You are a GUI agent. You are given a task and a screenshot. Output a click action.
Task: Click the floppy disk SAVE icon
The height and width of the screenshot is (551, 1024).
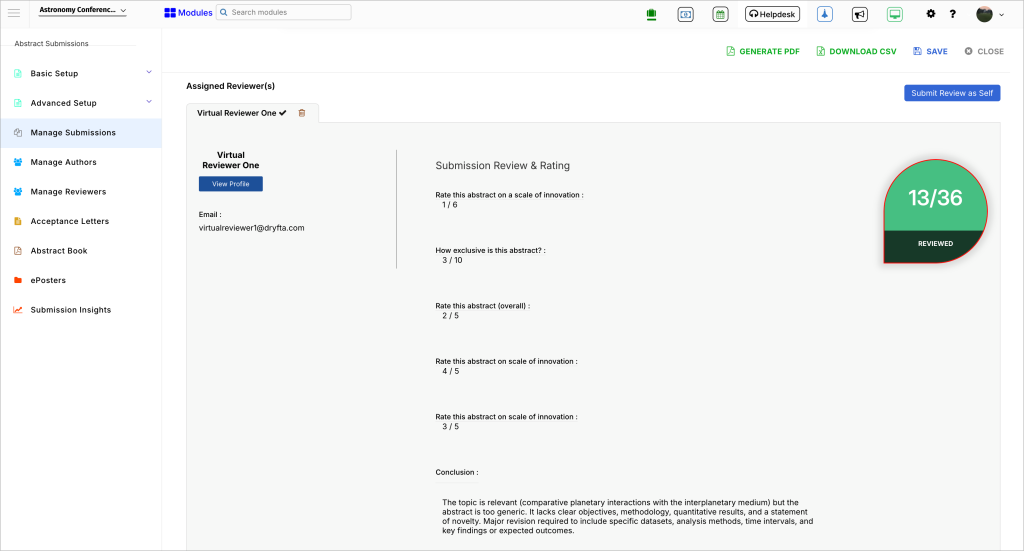(917, 52)
